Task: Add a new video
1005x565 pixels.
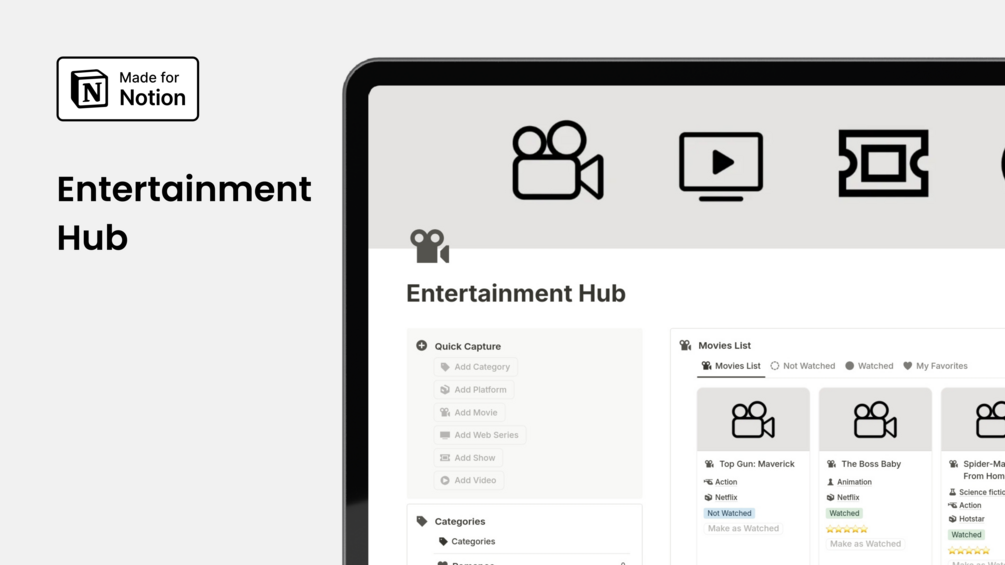Action: point(469,480)
